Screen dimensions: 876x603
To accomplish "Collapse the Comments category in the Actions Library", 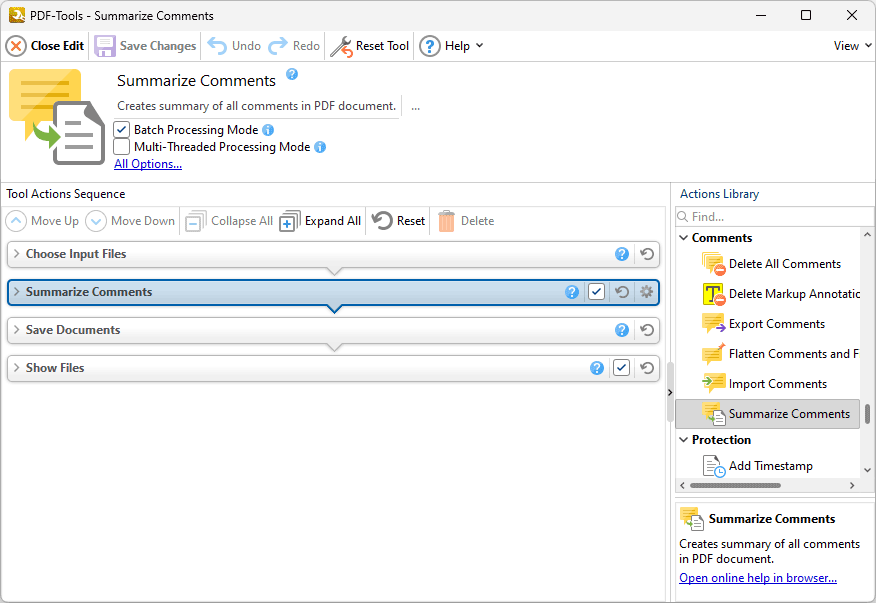I will tap(683, 238).
